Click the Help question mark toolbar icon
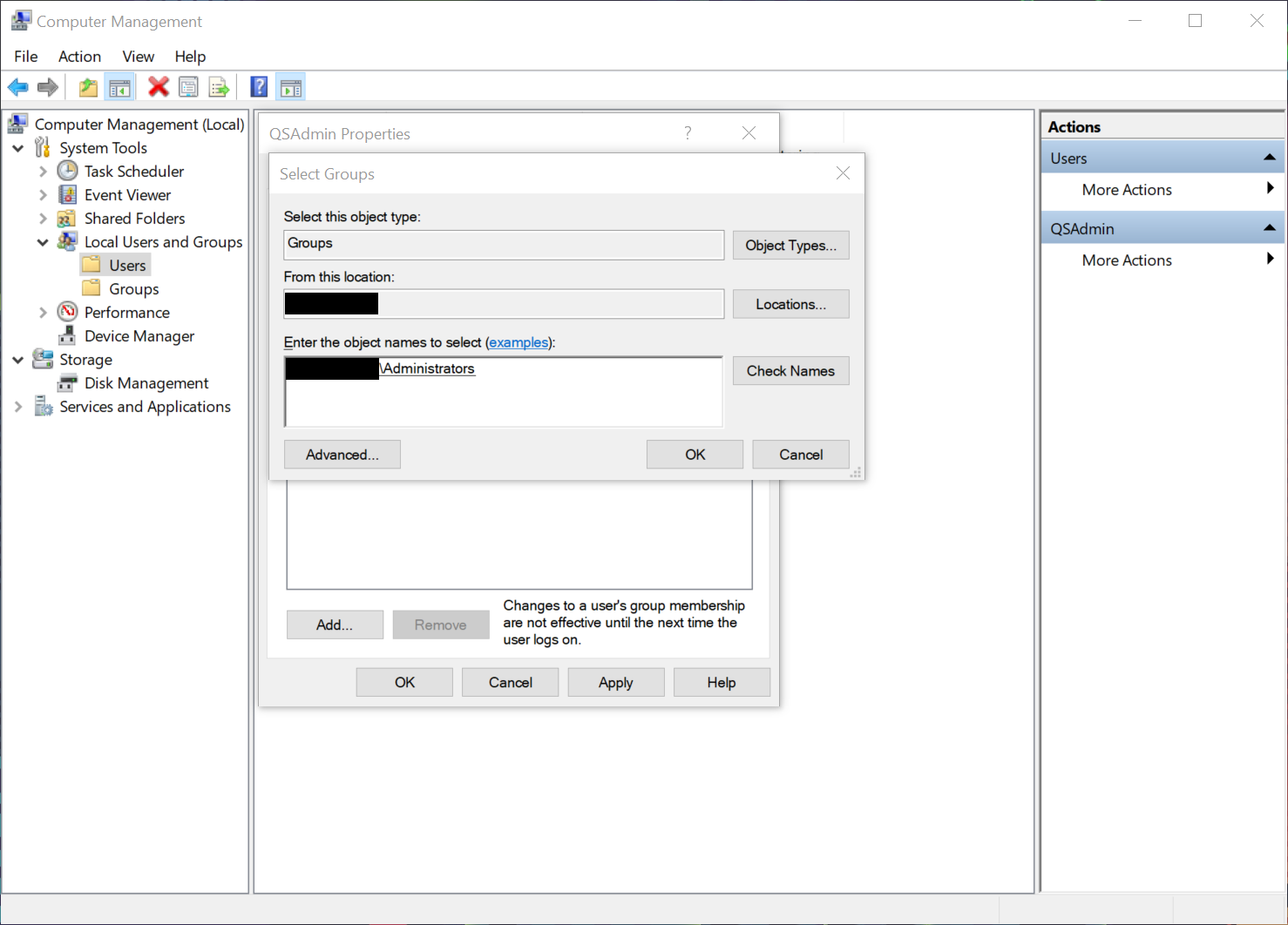1288x925 pixels. coord(259,86)
